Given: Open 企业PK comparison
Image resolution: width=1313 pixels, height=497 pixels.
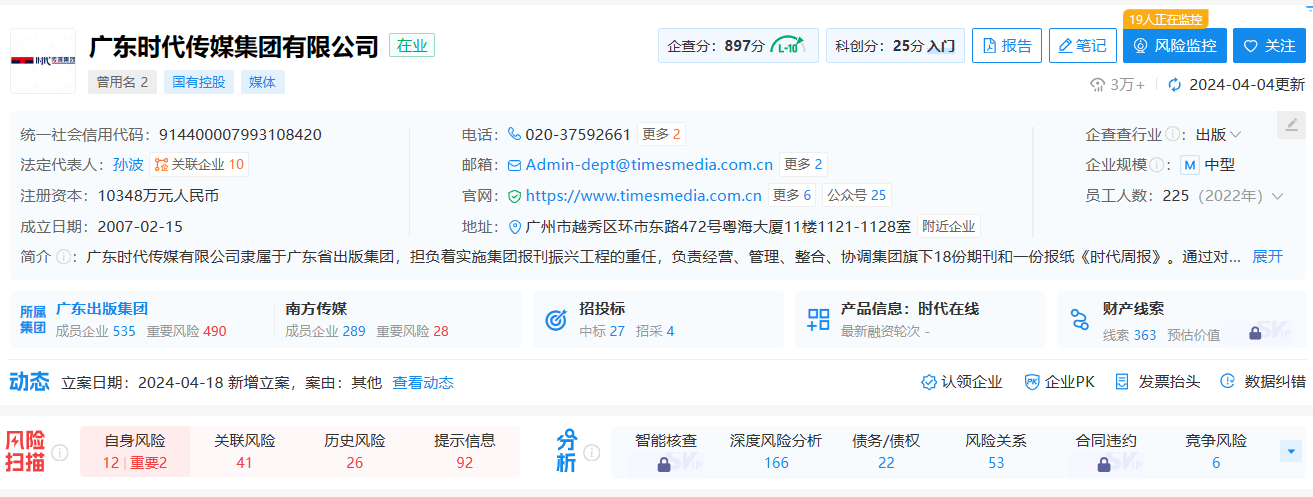Looking at the screenshot, I should point(1059,382).
